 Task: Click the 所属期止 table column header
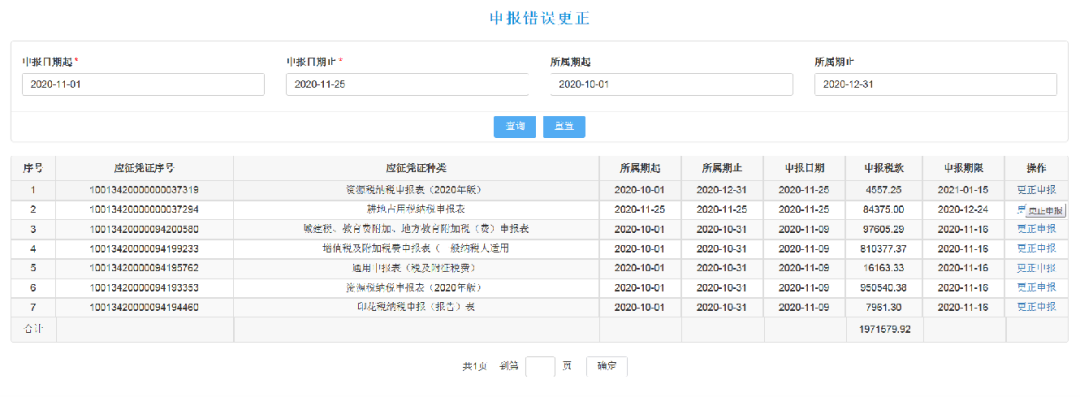[x=723, y=168]
